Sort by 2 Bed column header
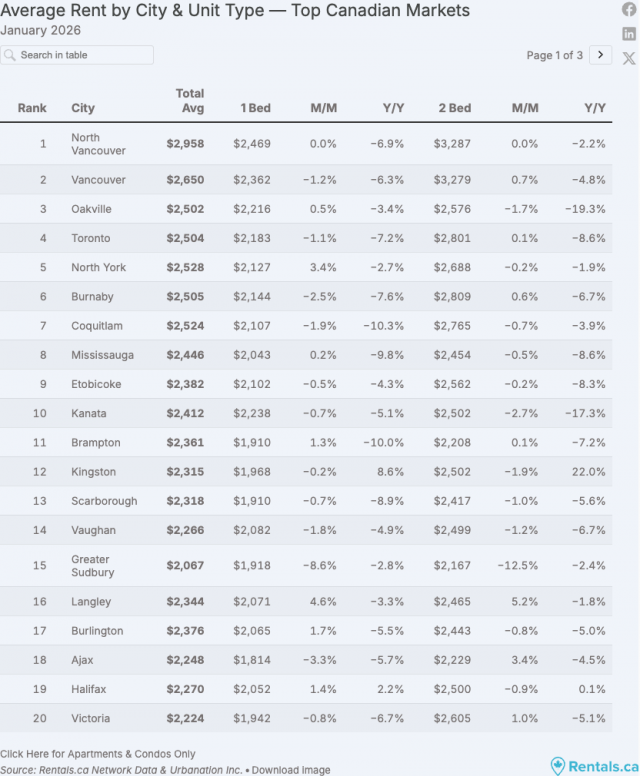Image resolution: width=640 pixels, height=776 pixels. pos(454,108)
